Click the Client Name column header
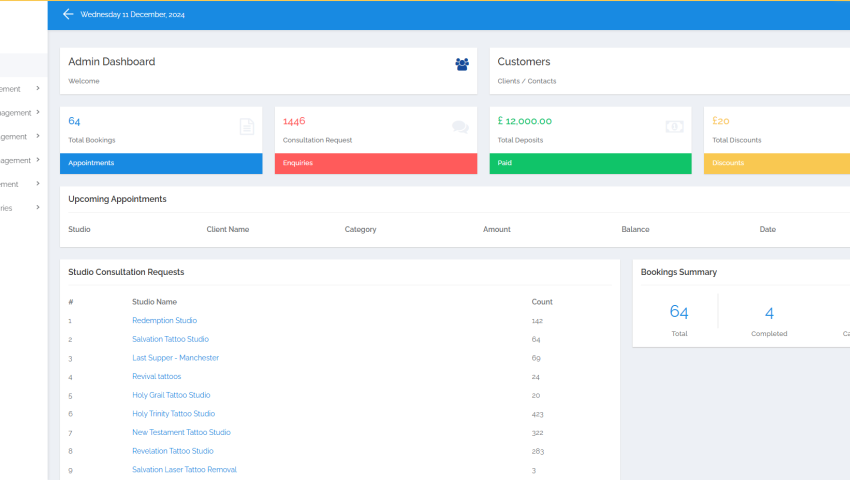 coord(228,230)
